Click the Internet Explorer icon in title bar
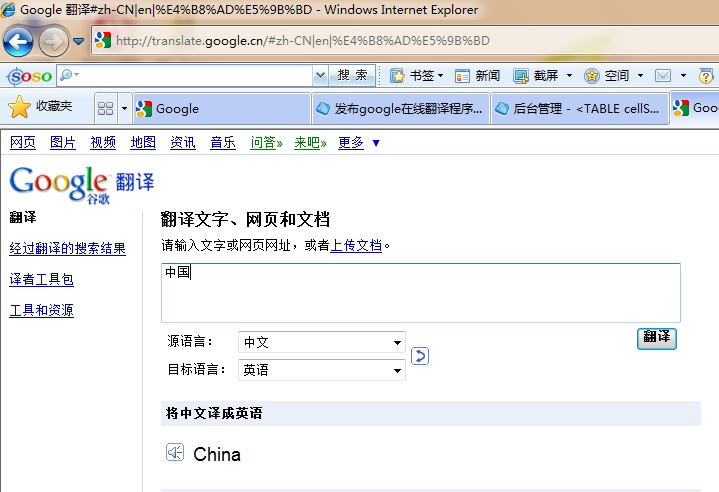719x492 pixels. [8, 9]
